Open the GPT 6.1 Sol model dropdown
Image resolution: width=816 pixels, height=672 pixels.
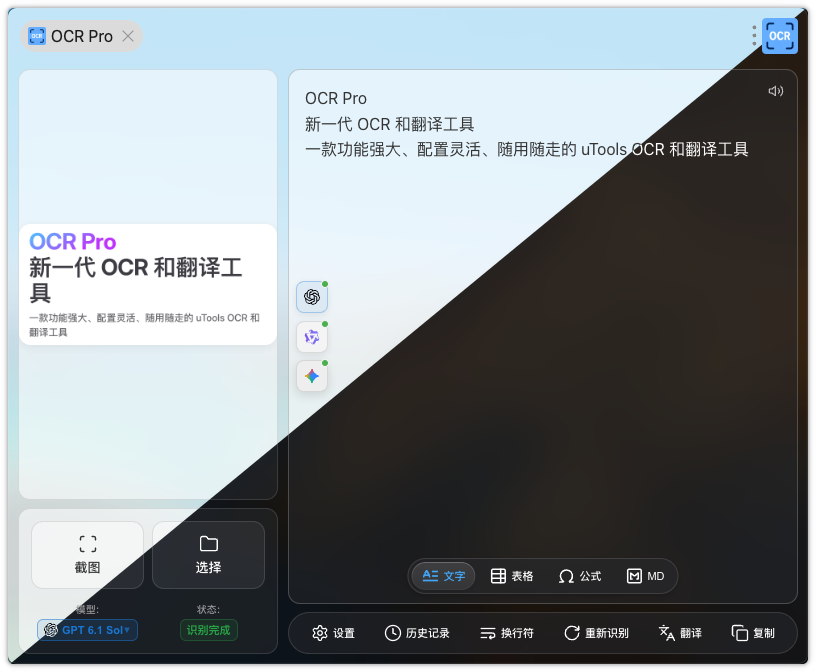[87, 630]
